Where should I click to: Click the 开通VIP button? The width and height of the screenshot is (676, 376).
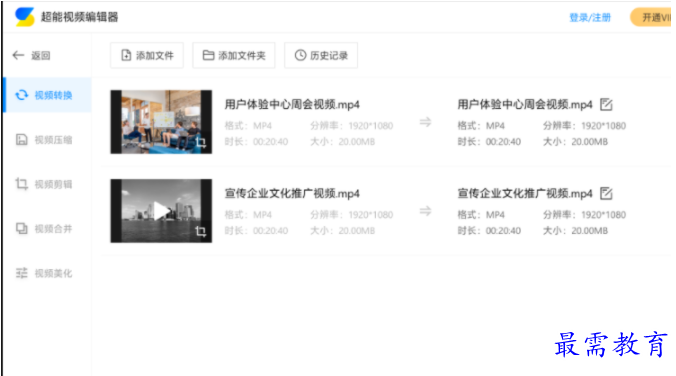point(651,18)
